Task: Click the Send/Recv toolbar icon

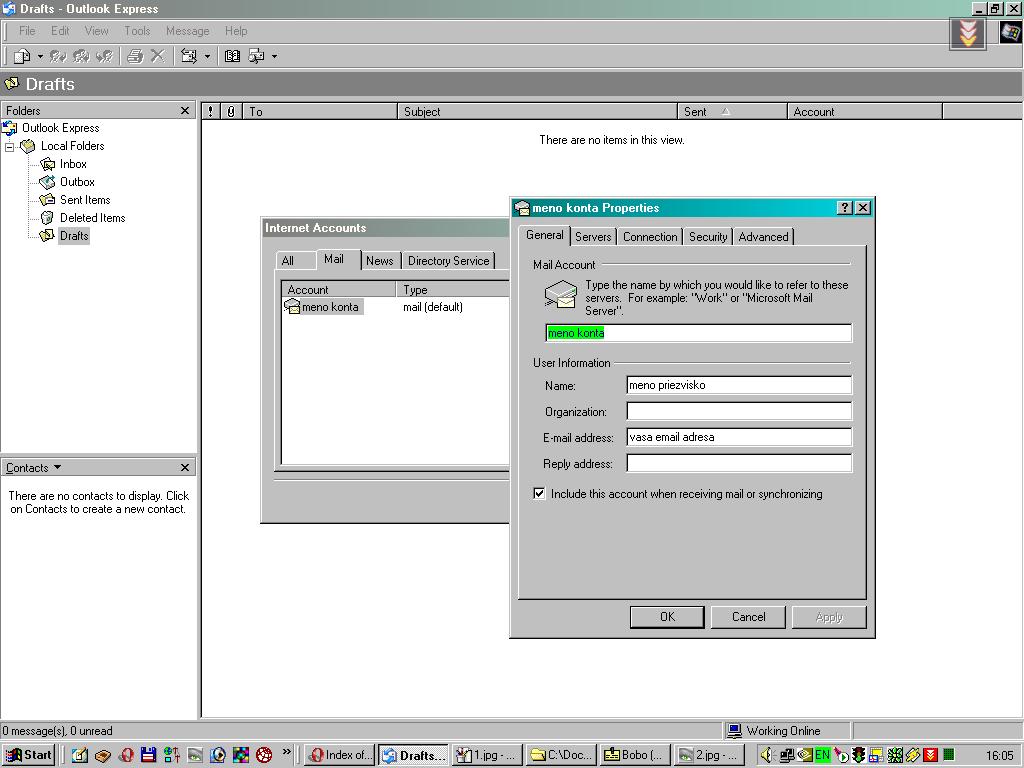Action: 189,56
